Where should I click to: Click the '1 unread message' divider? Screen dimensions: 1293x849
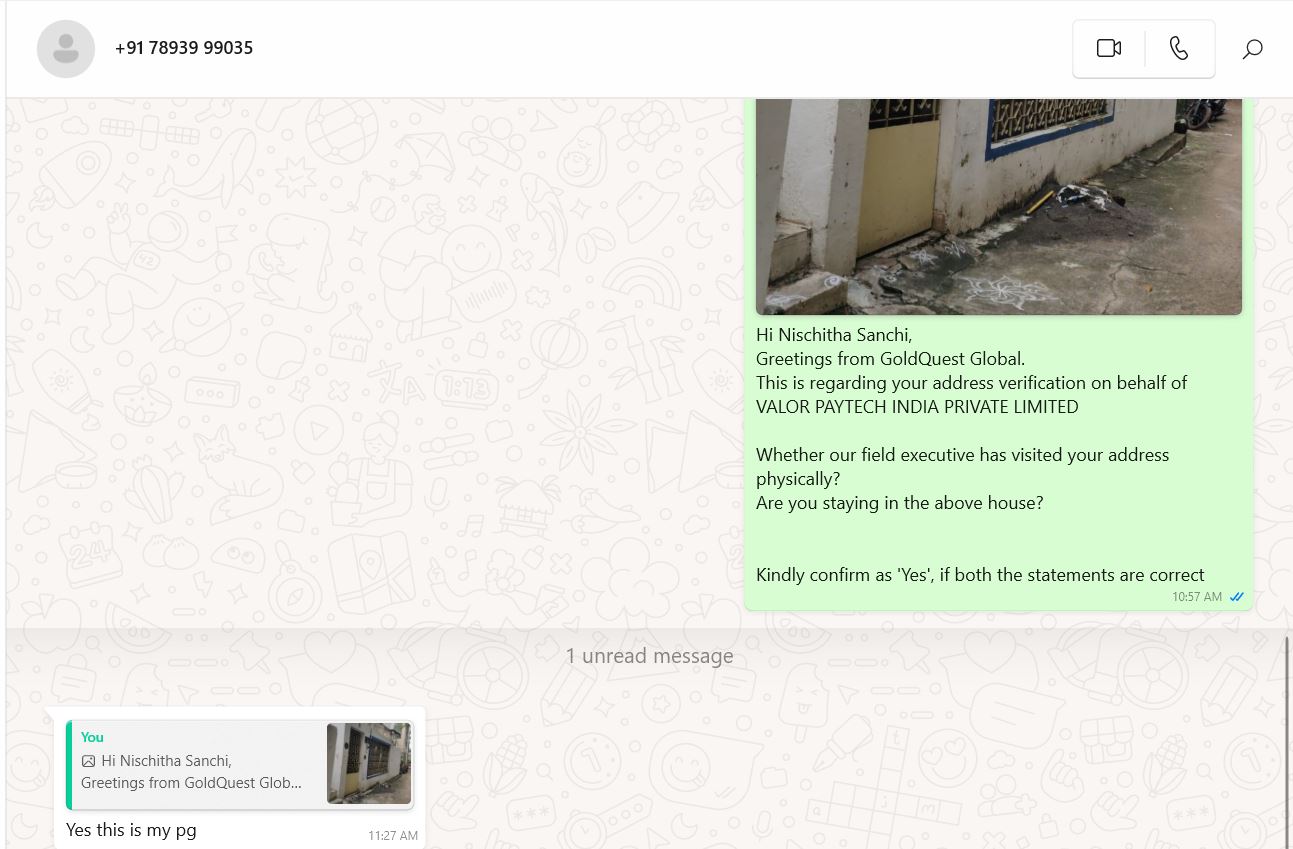click(x=649, y=656)
